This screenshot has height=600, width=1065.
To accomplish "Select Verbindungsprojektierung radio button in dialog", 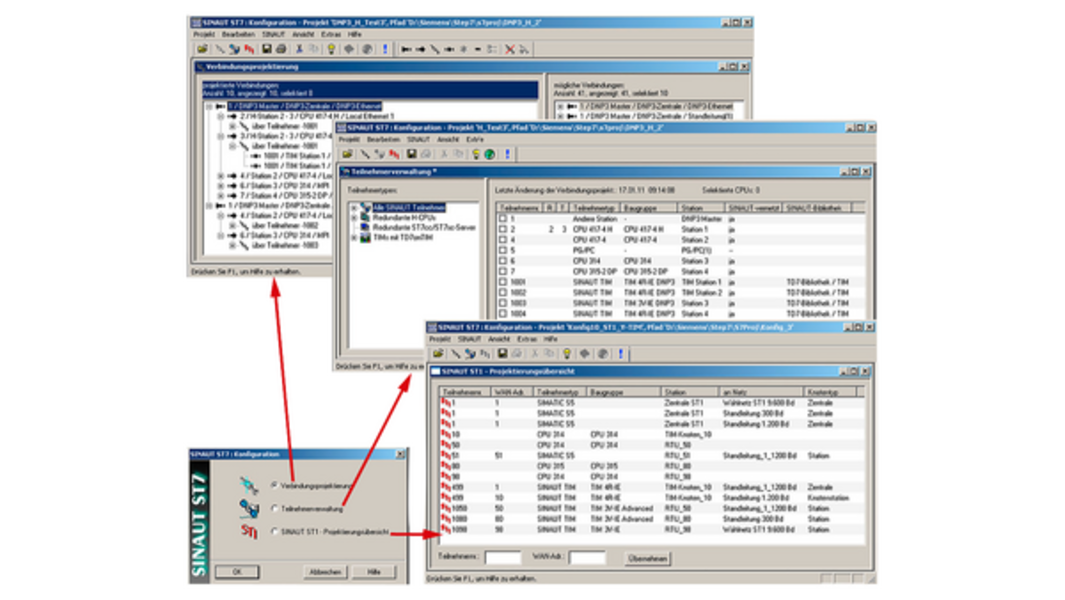I will pyautogui.click(x=274, y=485).
